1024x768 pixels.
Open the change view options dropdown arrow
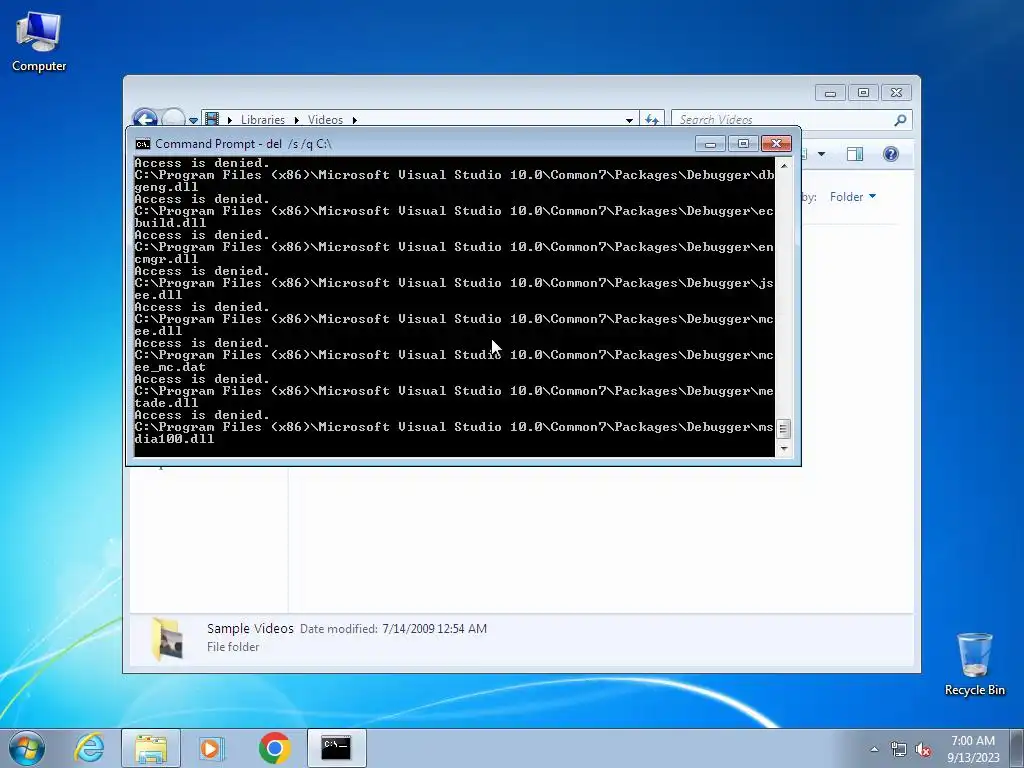[x=822, y=154]
